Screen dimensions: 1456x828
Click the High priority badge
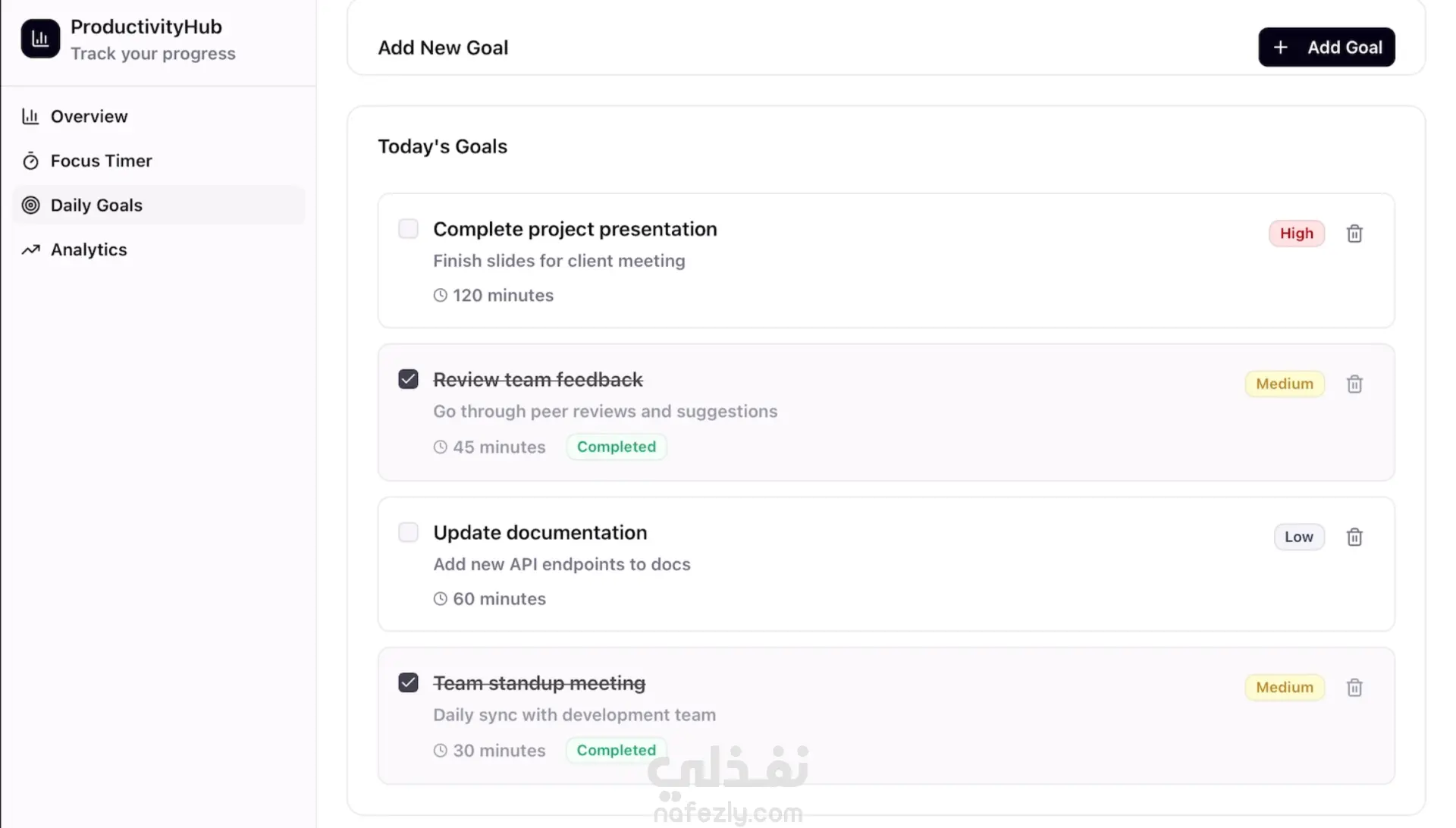1296,234
